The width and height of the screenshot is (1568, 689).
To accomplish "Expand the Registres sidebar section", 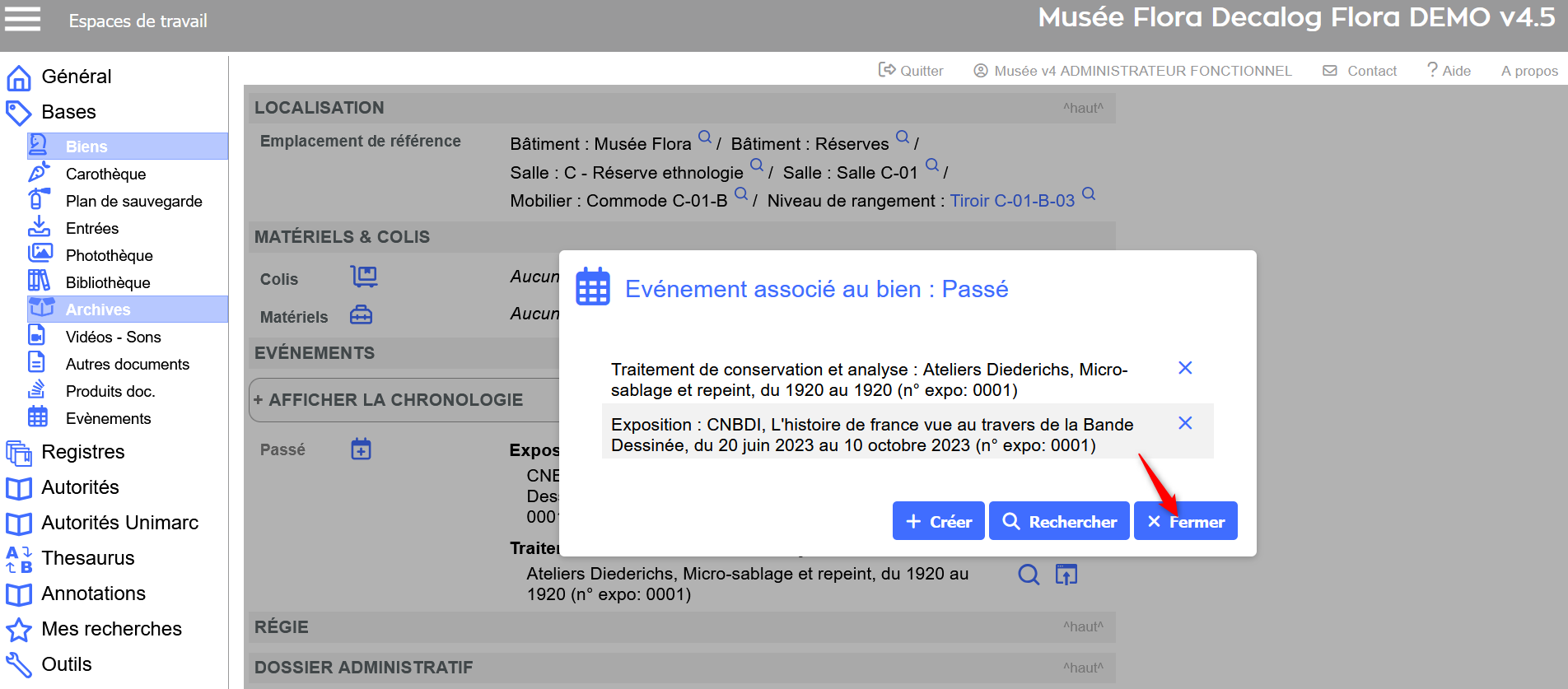I will coord(82,452).
